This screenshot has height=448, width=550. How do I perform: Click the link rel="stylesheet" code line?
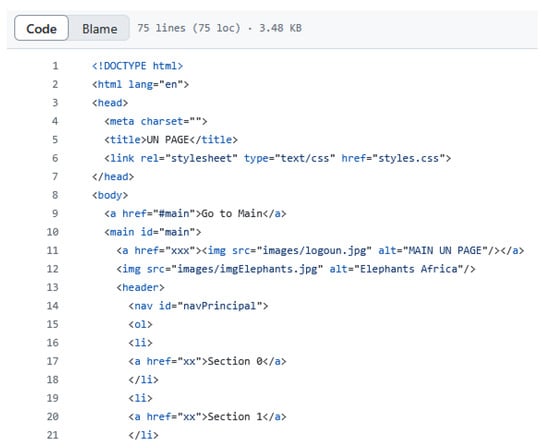click(x=277, y=158)
